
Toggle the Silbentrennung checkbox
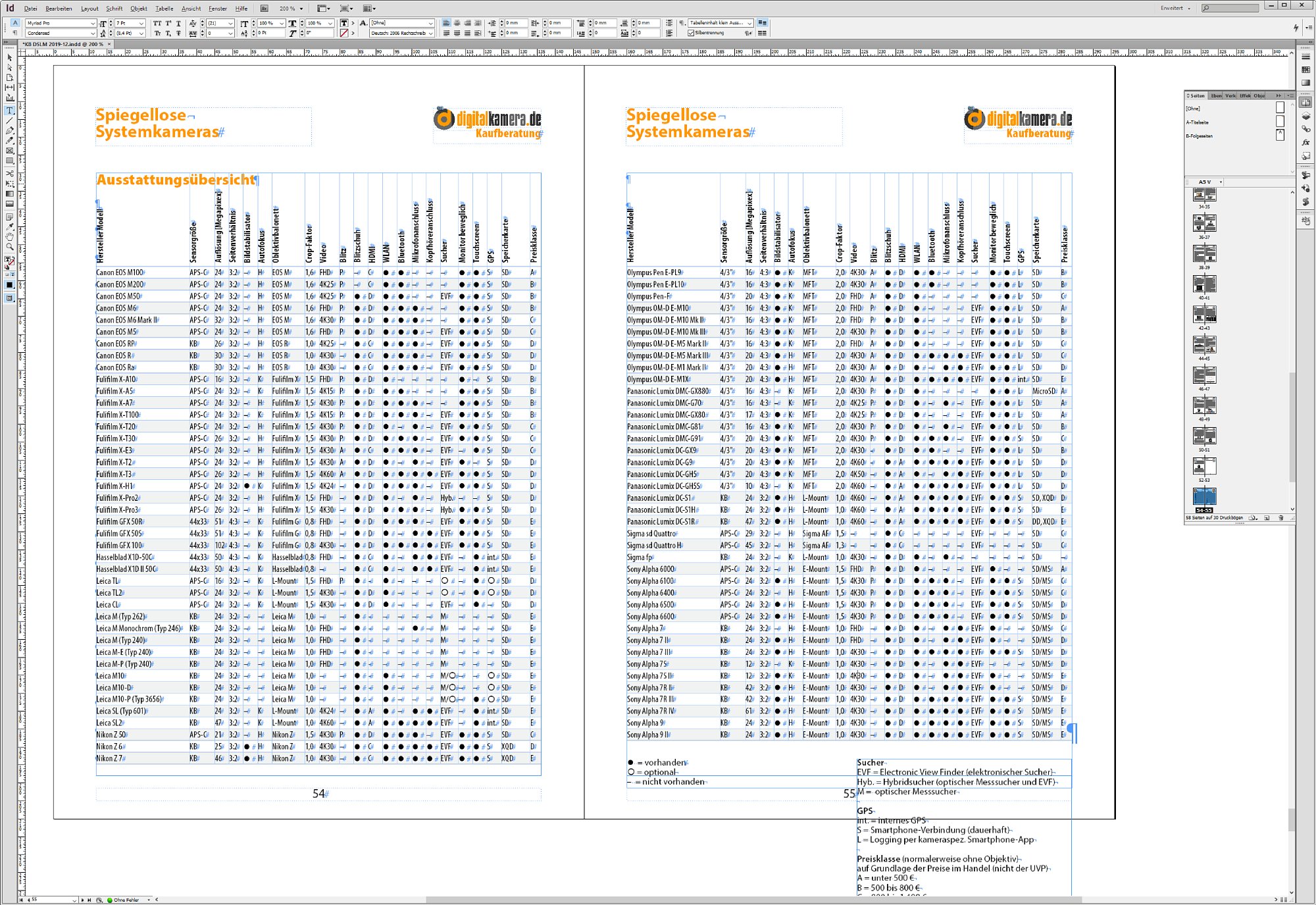click(x=691, y=33)
